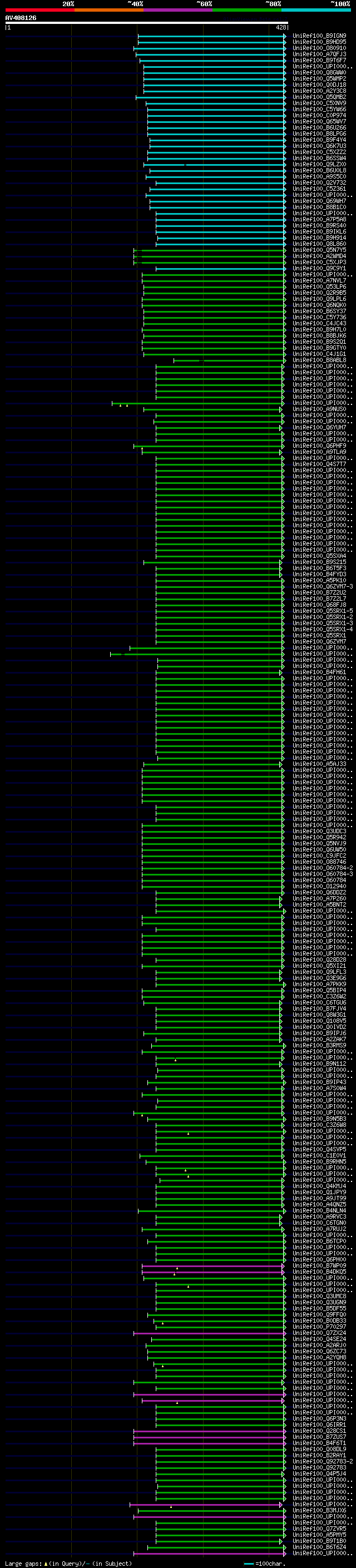Select hit label UniRef100_A7P5A8
Viewport: 356px width, 1568px height.
319,220
